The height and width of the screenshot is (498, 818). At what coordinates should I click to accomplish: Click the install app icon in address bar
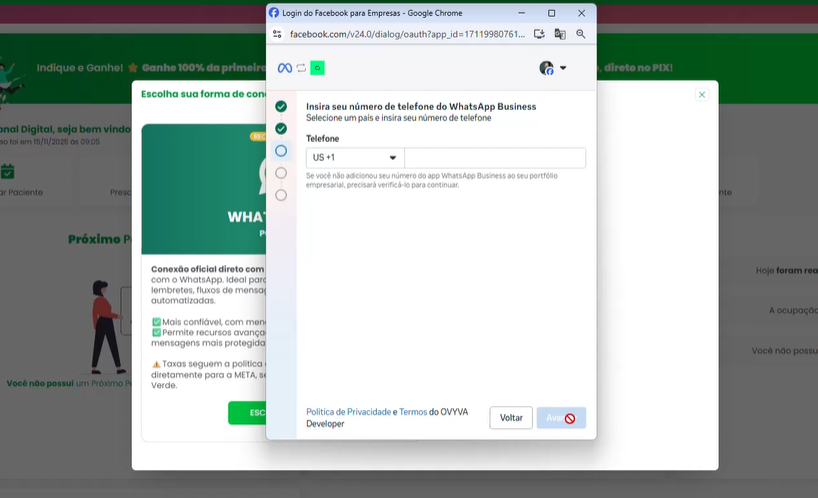click(539, 34)
